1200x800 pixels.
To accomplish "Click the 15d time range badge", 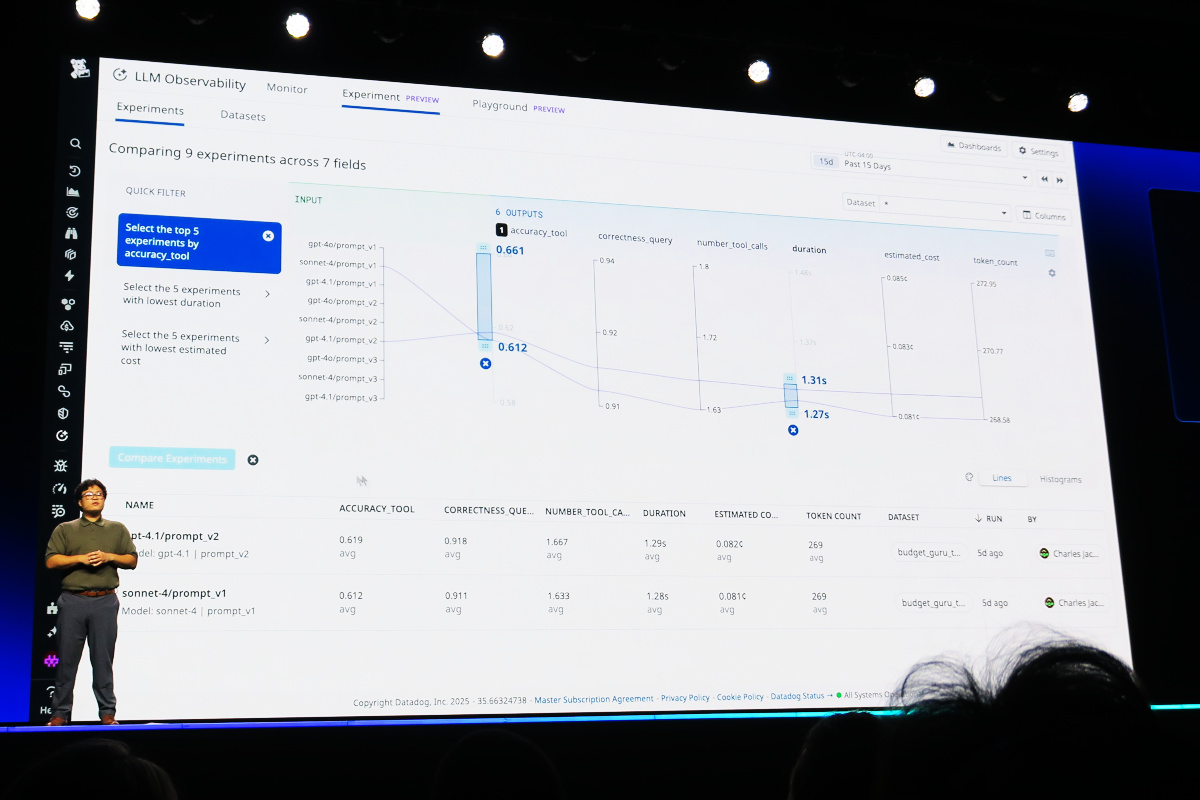I will tap(825, 161).
